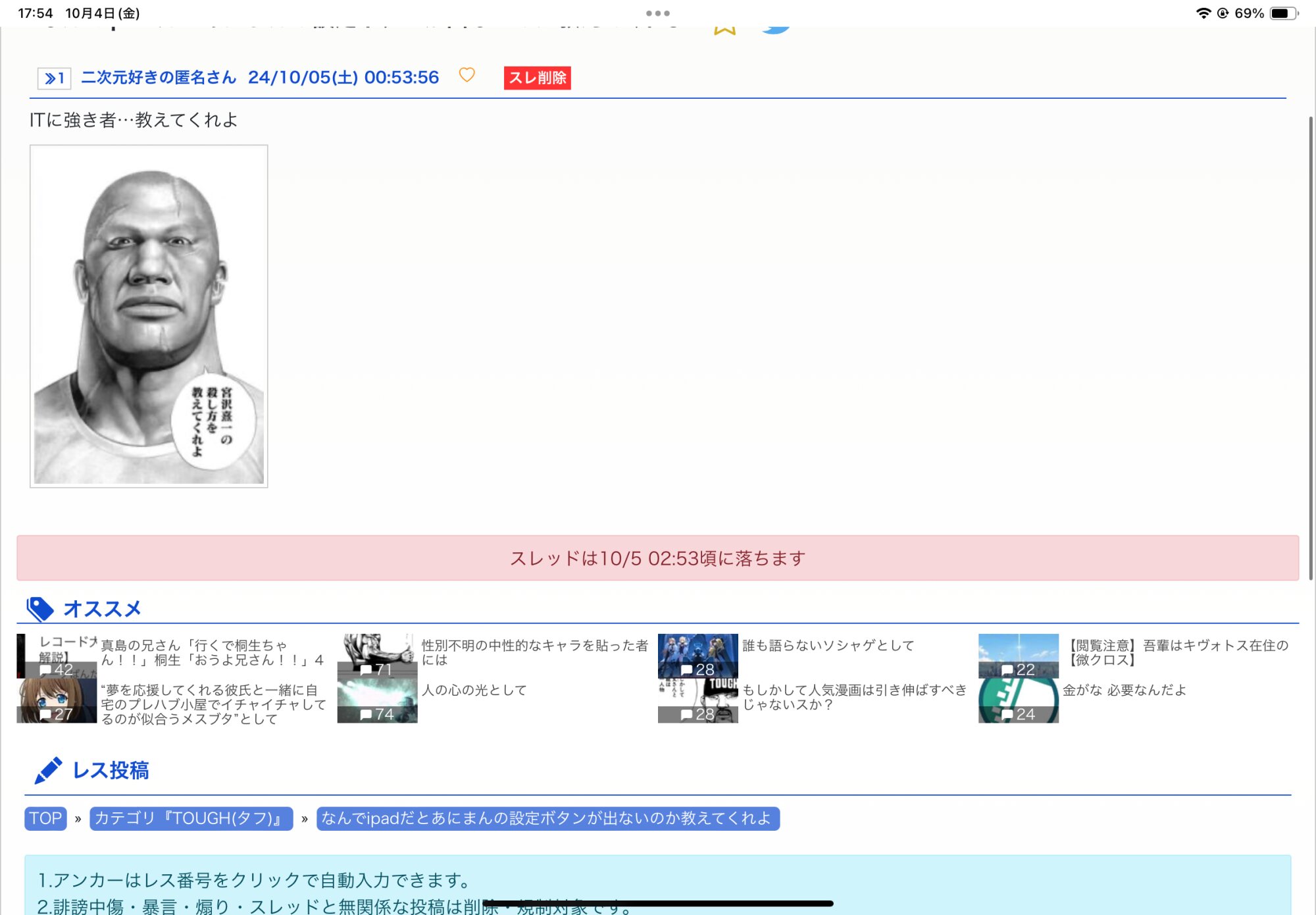Click 人の心の光として thumbnail with 74

point(377,701)
